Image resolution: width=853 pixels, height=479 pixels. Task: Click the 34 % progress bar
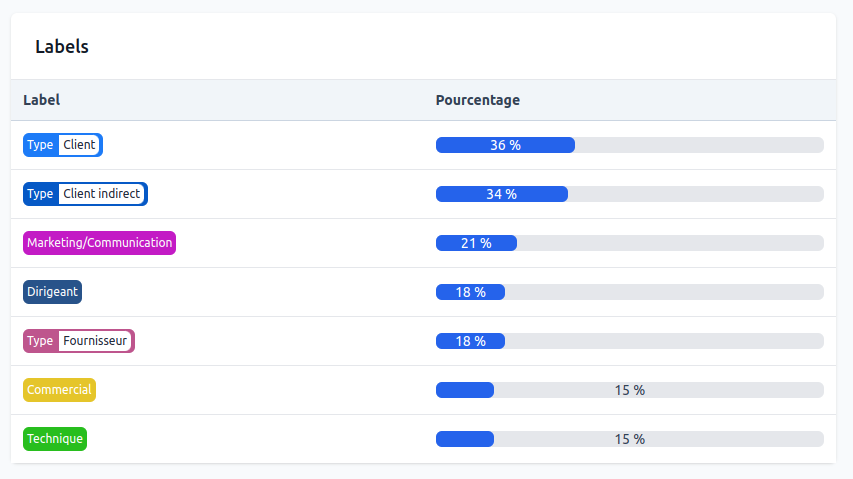point(629,194)
